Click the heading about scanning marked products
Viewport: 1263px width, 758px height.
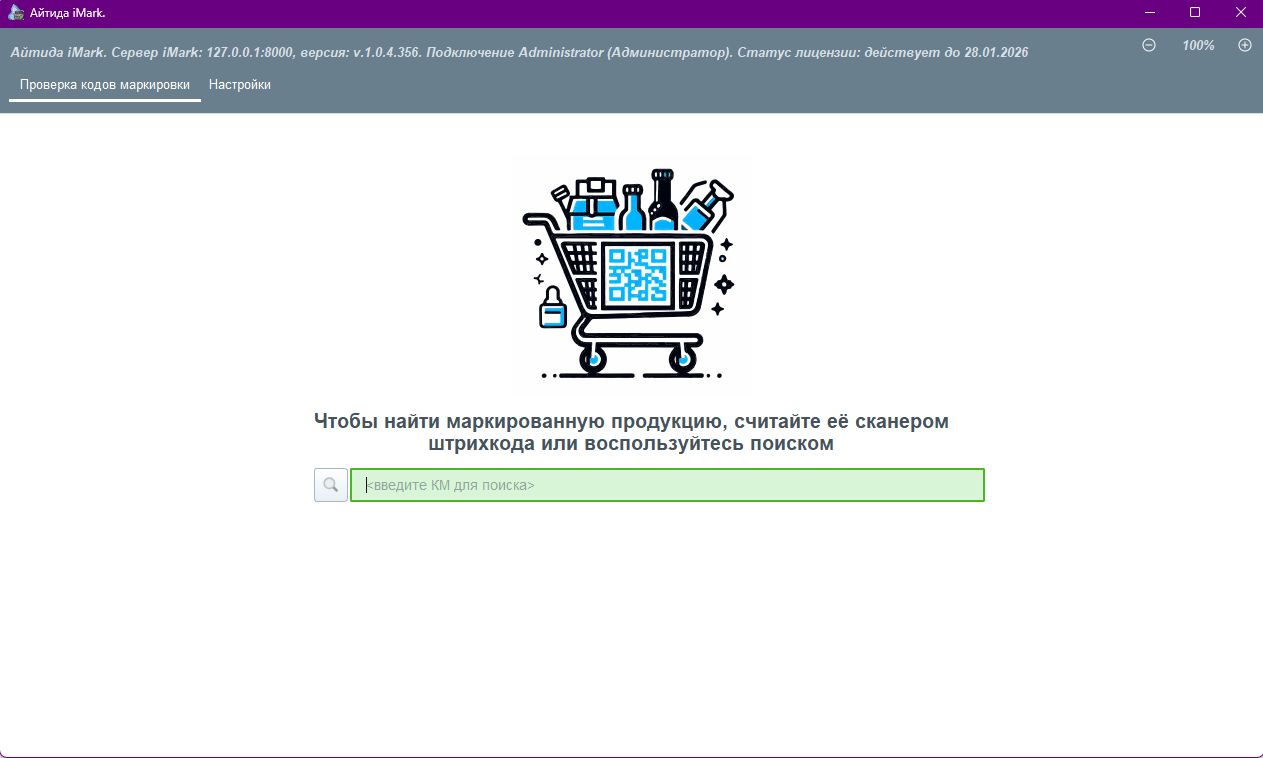click(x=631, y=432)
